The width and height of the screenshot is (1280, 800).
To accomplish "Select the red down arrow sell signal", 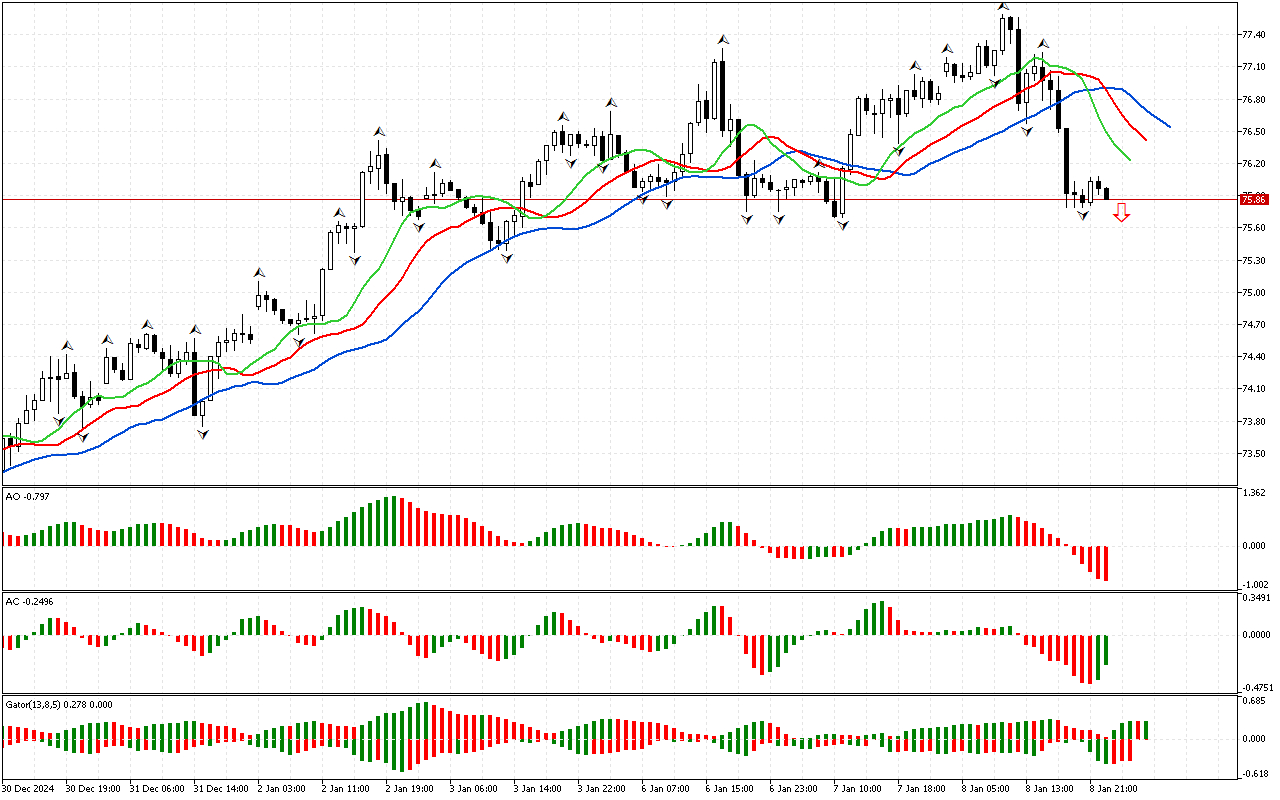I will click(x=1122, y=212).
